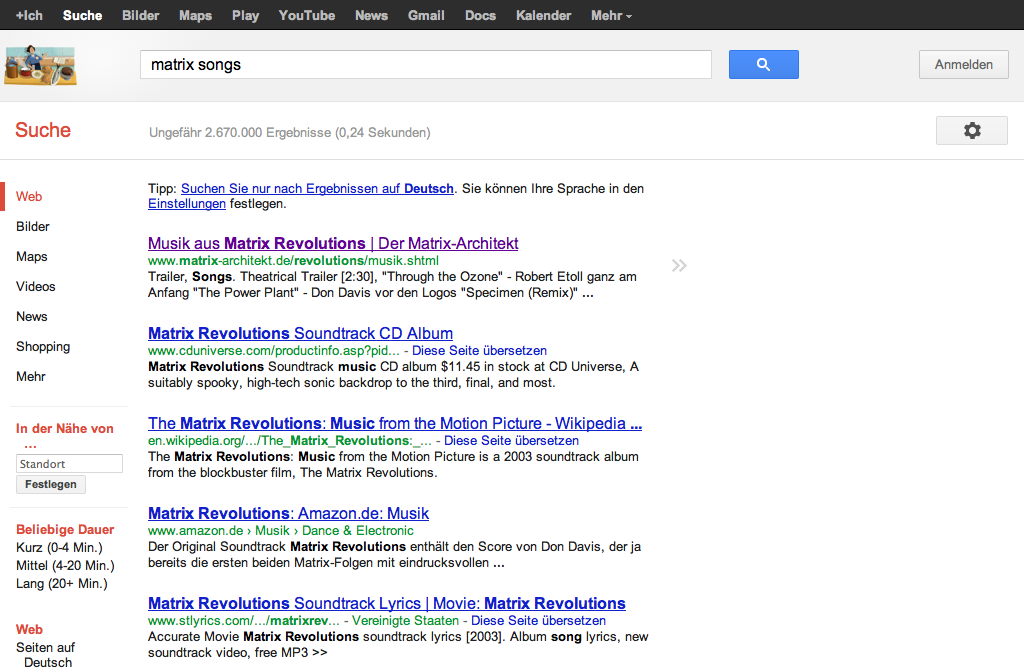Screen dimensions: 1024x669
Task: Open Gmail from the top bar
Action: coord(426,15)
